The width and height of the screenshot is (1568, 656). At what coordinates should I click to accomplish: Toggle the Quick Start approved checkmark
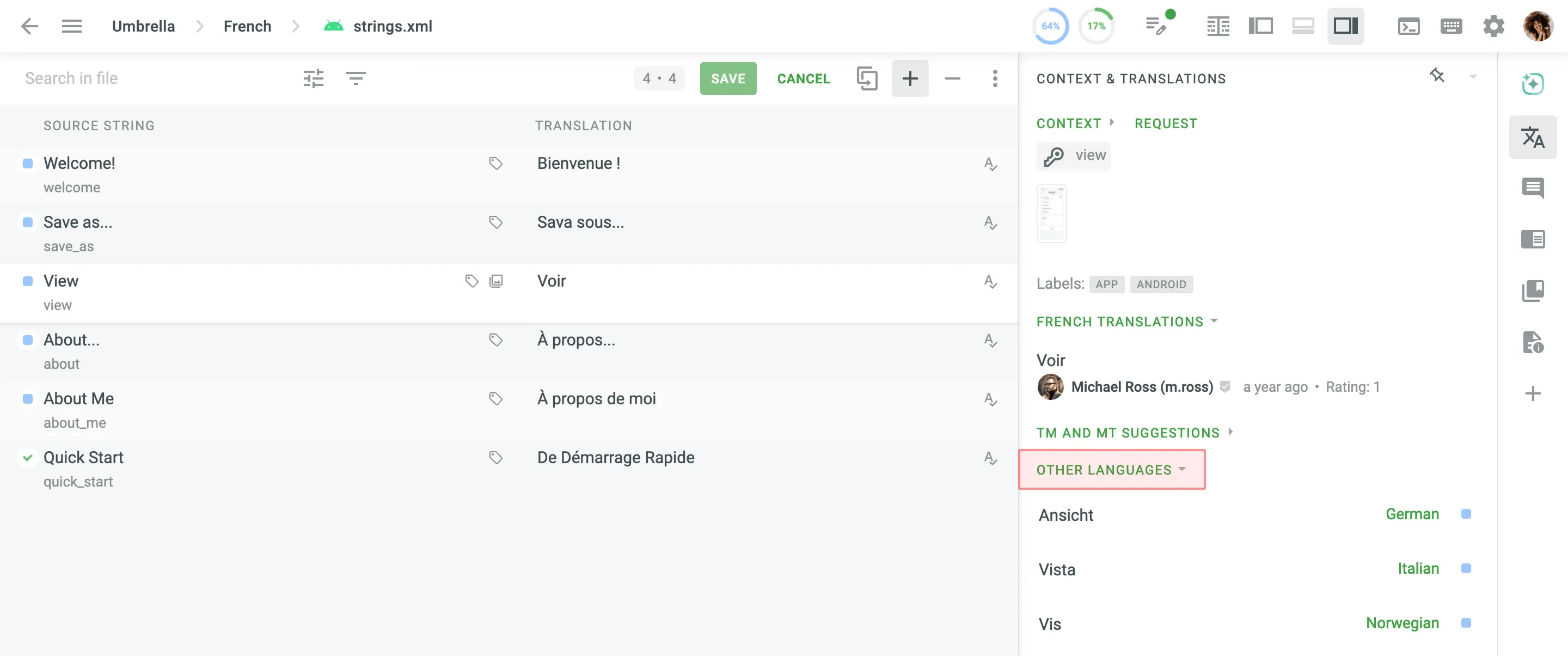pos(27,458)
